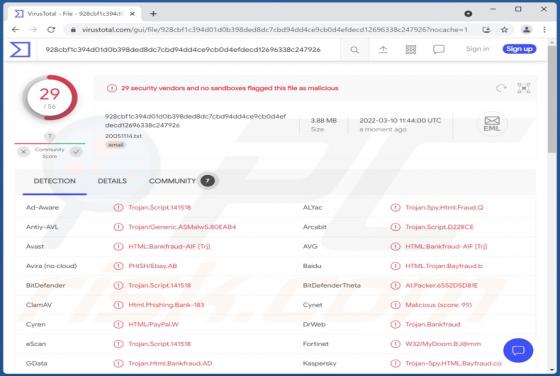Select the VirusTotal browser tab
The width and height of the screenshot is (560, 376).
[x=74, y=14]
